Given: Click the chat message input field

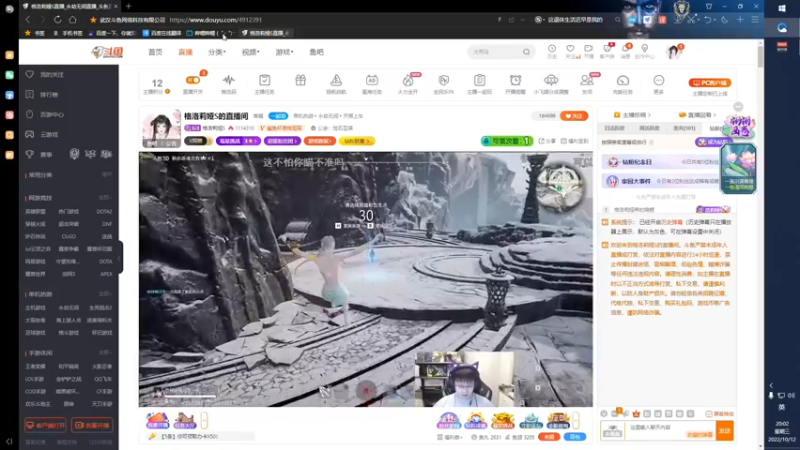Looking at the screenshot, I should [x=670, y=431].
